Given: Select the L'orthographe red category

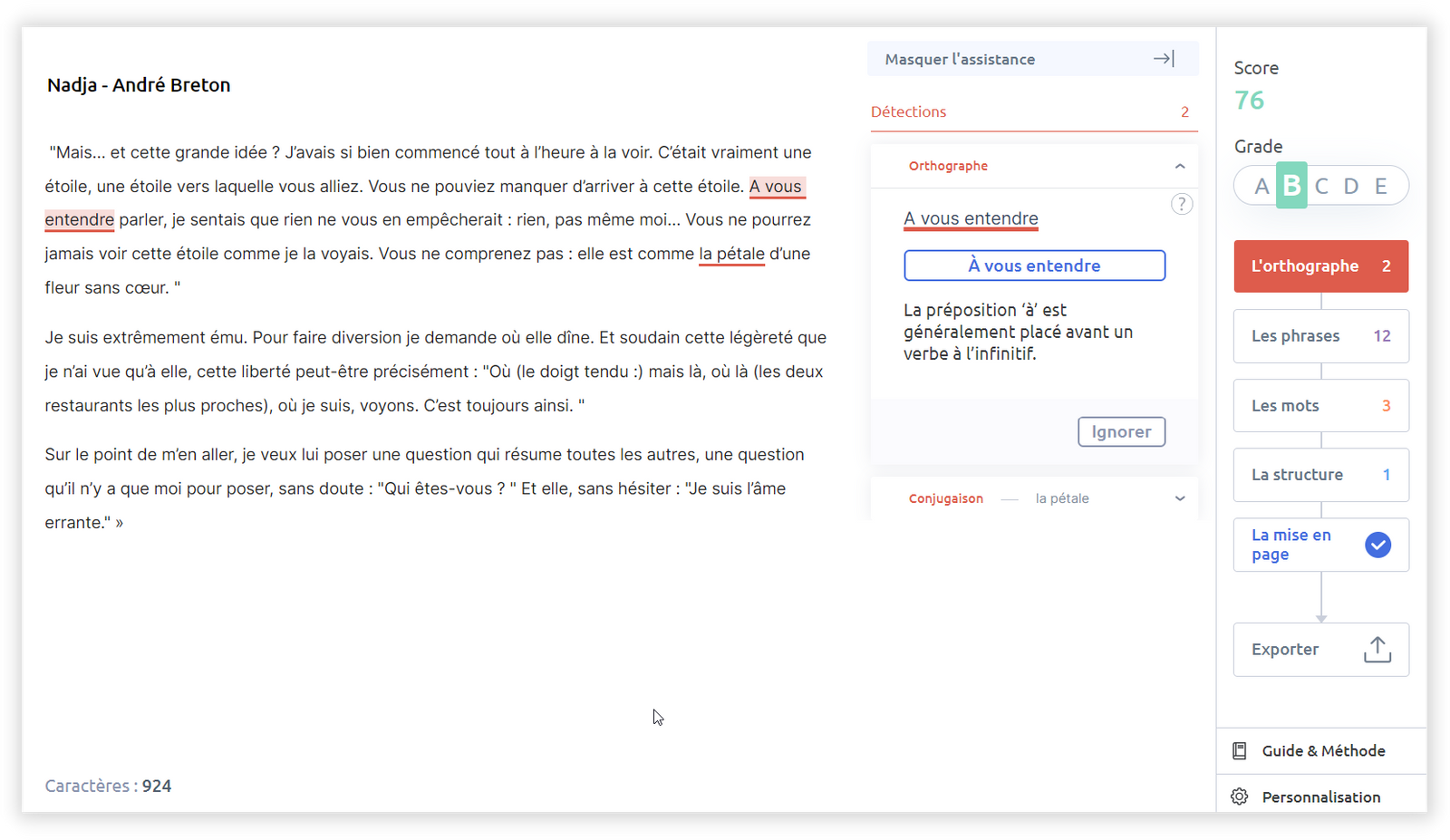Looking at the screenshot, I should pos(1320,266).
